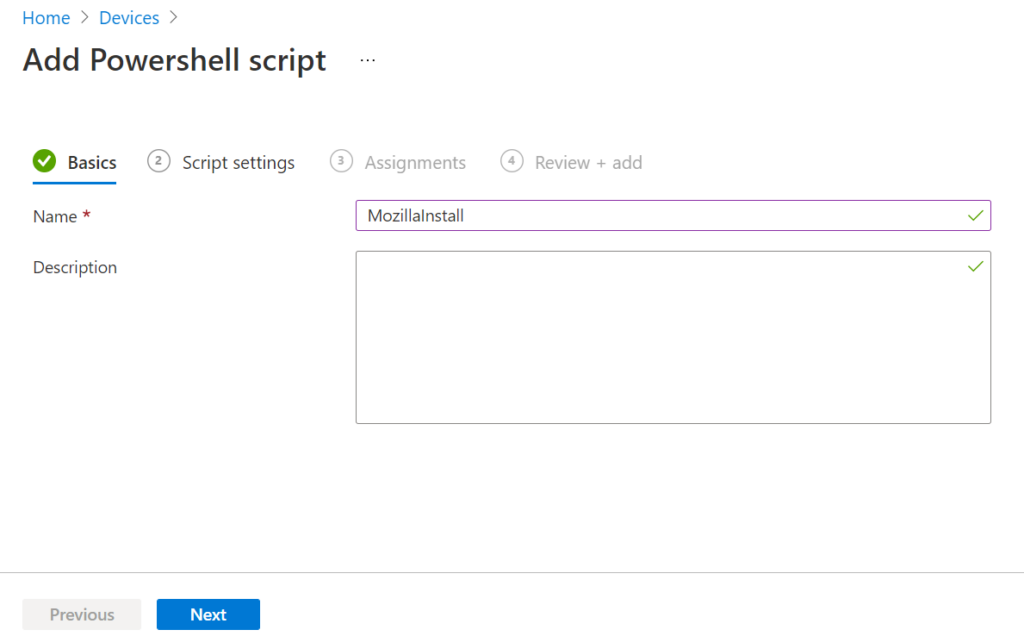Open the Devices breadcrumb link
Image resolution: width=1024 pixels, height=636 pixels.
tap(129, 17)
